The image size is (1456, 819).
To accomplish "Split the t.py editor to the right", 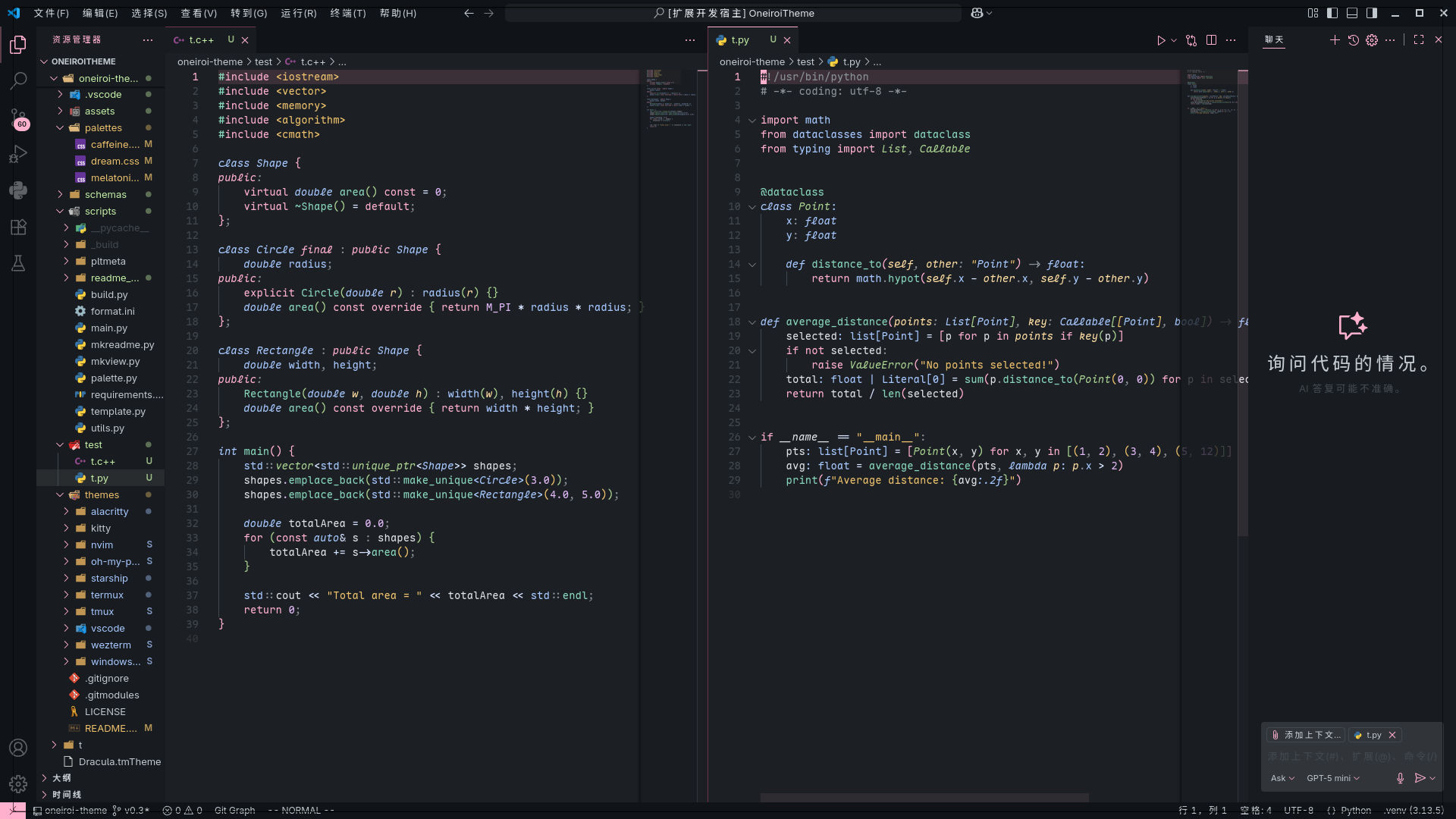I will 1211,40.
